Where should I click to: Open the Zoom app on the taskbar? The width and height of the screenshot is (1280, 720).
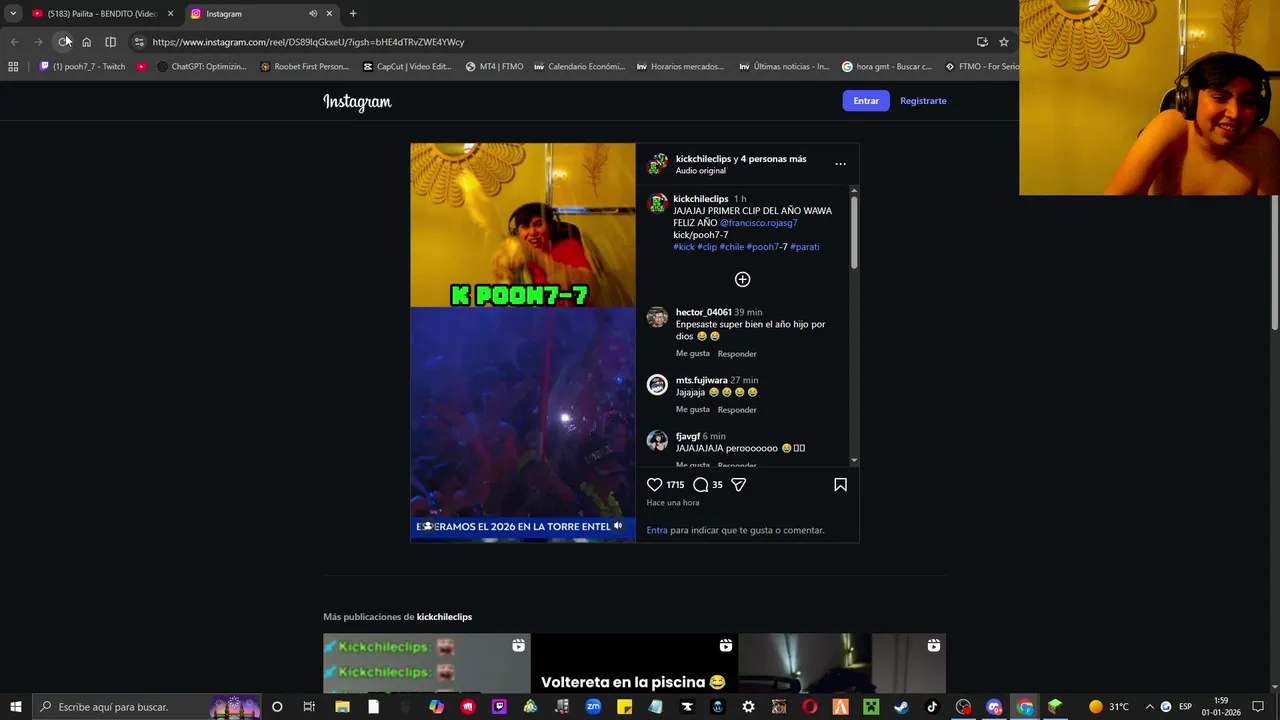593,707
